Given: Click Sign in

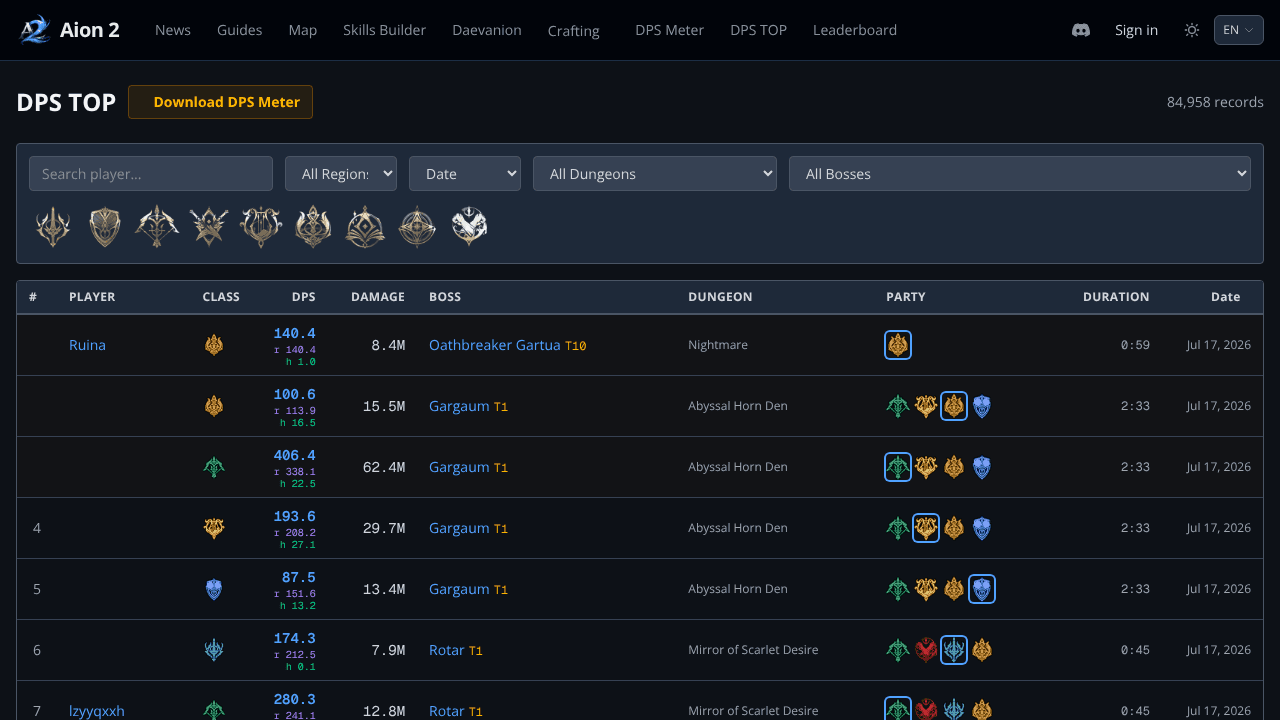Looking at the screenshot, I should click(1137, 30).
